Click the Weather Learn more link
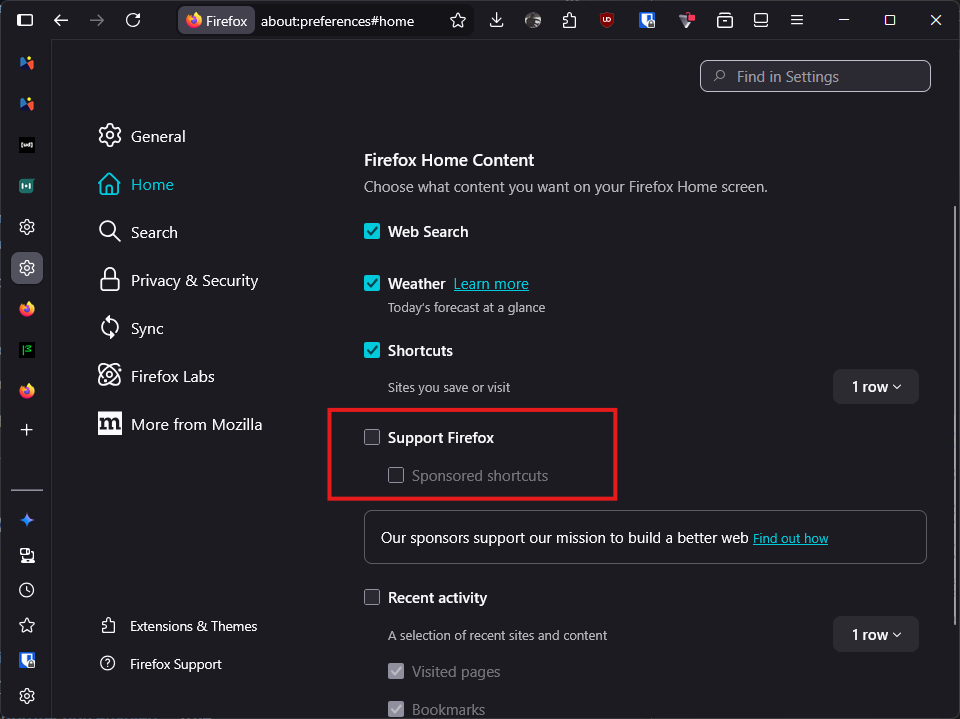 coord(491,284)
